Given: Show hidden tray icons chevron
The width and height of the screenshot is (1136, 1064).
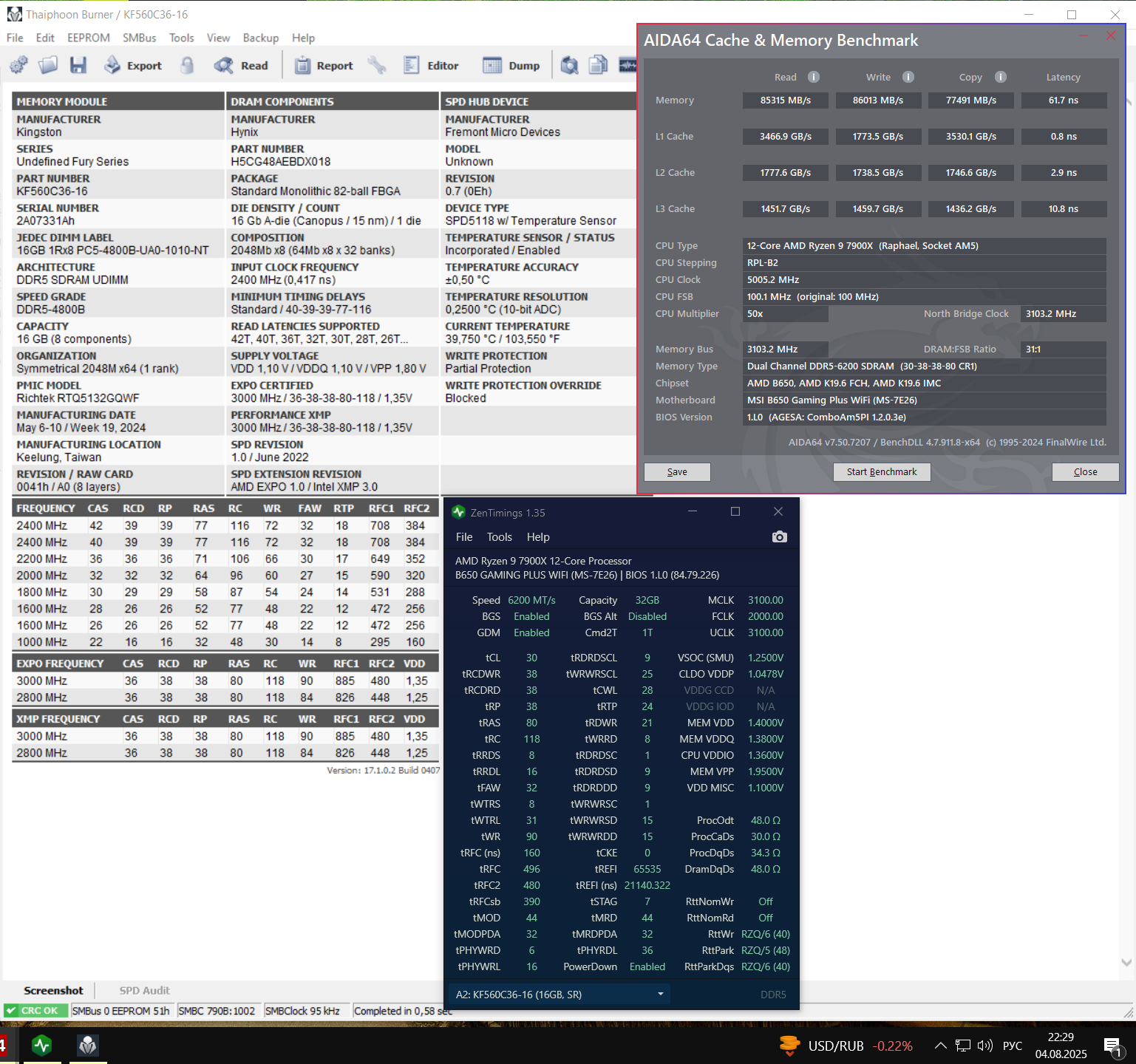Looking at the screenshot, I should point(940,1046).
